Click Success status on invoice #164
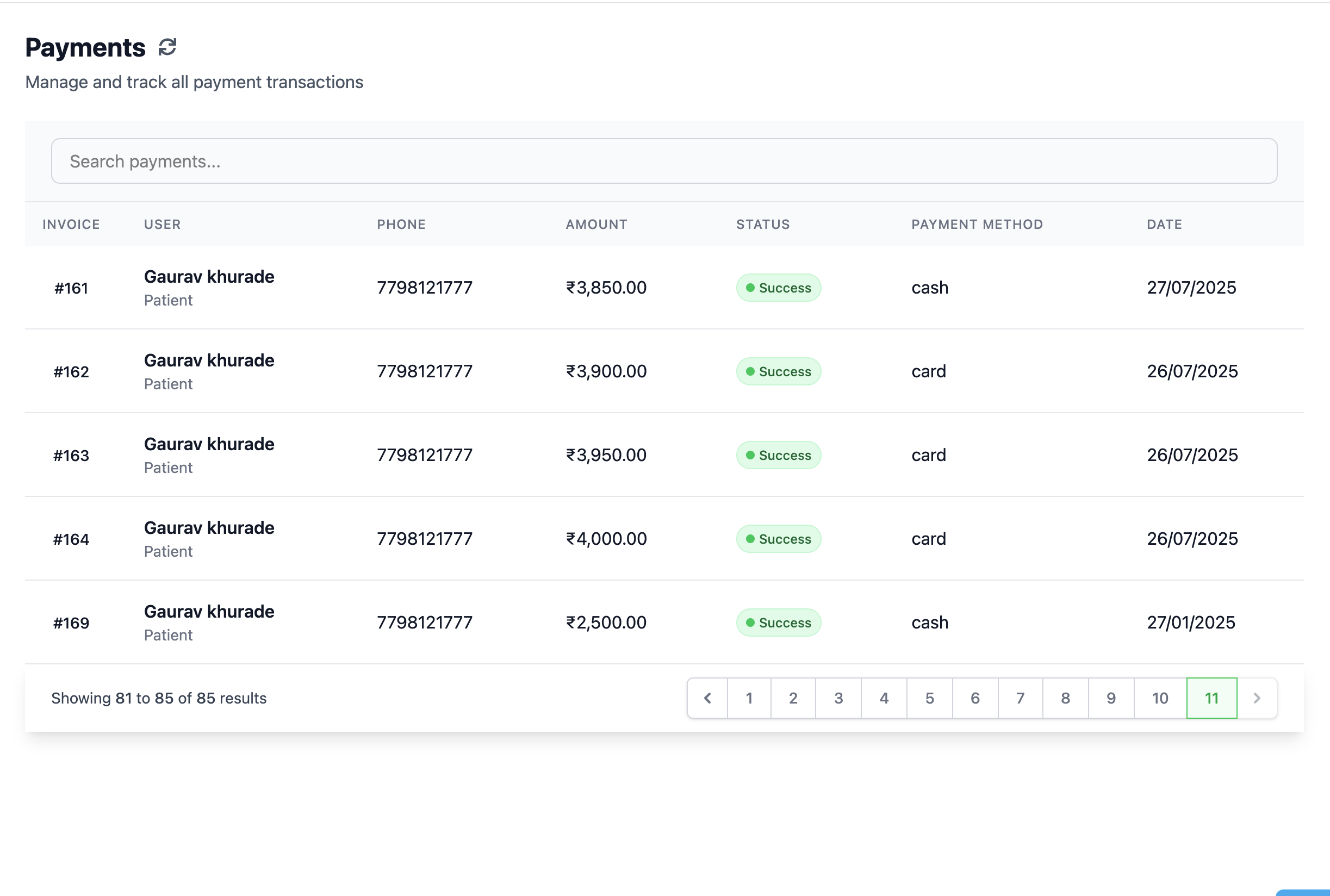This screenshot has width=1330, height=896. pos(778,539)
